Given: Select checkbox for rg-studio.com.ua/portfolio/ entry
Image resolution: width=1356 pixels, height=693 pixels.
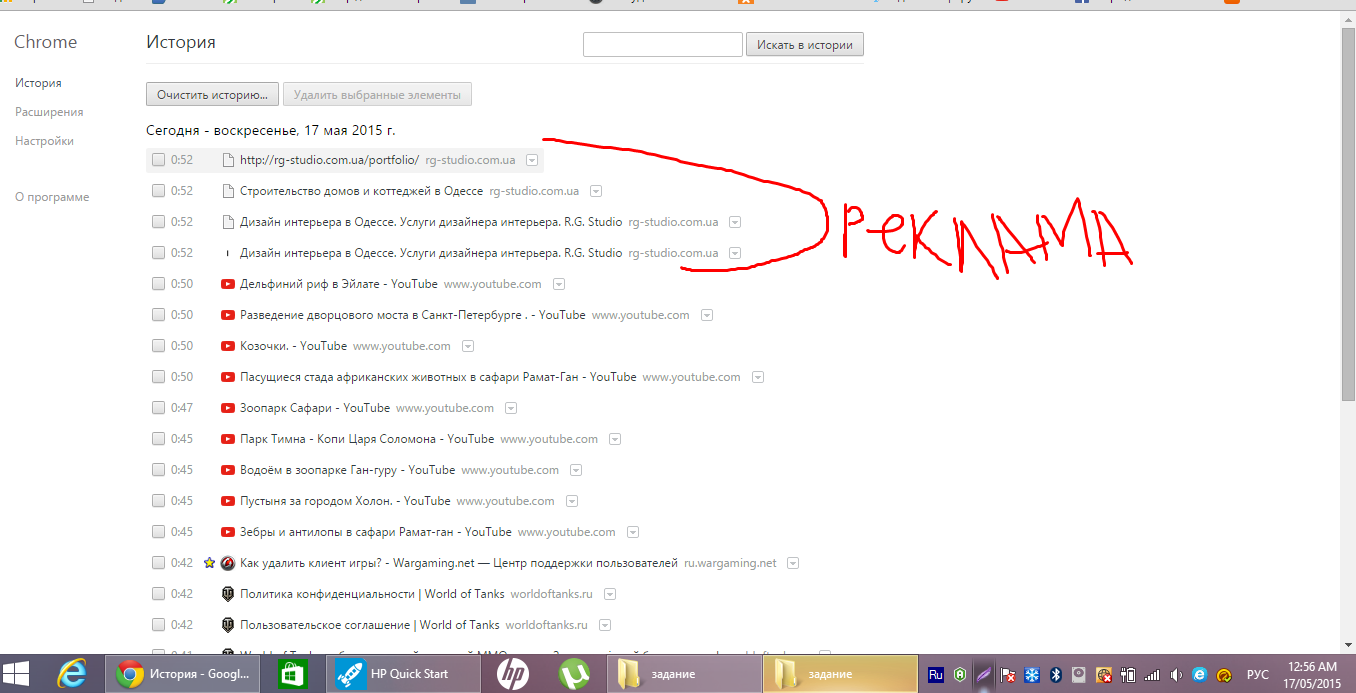Looking at the screenshot, I should click(x=158, y=160).
